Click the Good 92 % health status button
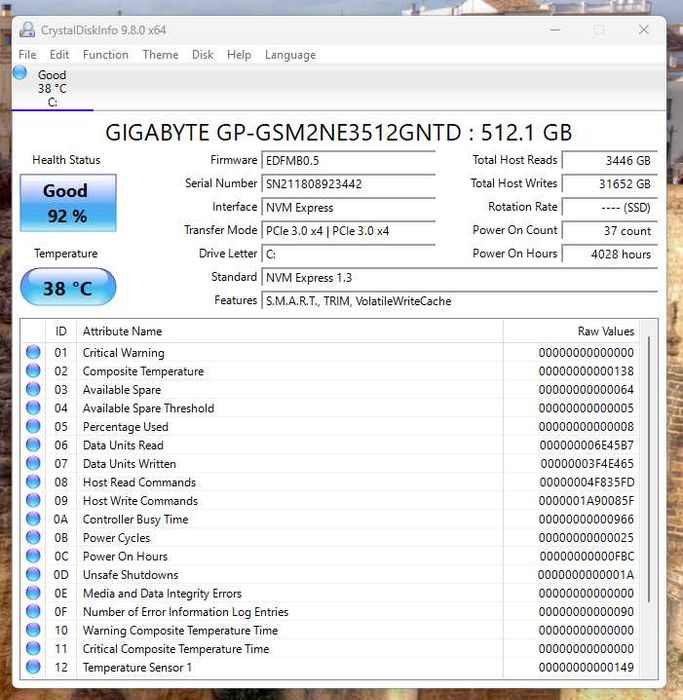683x700 pixels. click(68, 203)
